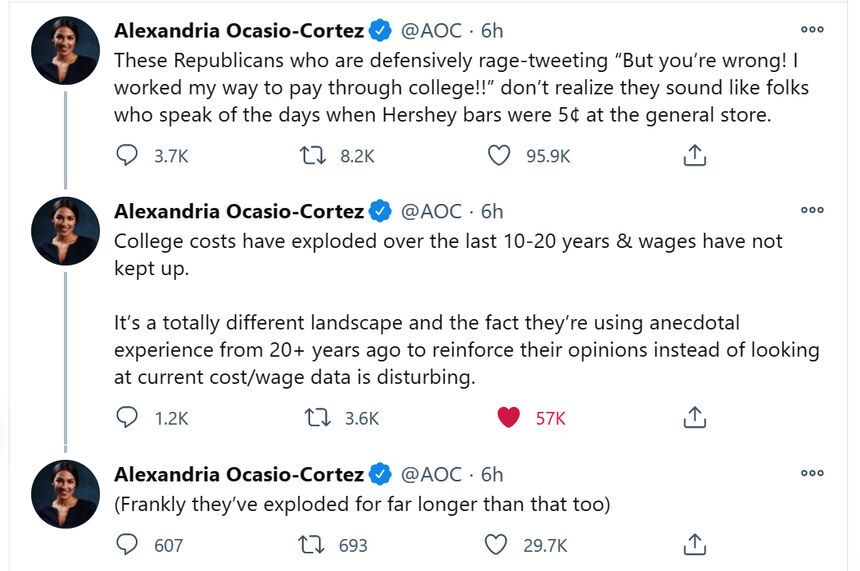Viewport: 860px width, 571px height.
Task: Share the first tweet about Republicans
Action: pyautogui.click(x=695, y=156)
